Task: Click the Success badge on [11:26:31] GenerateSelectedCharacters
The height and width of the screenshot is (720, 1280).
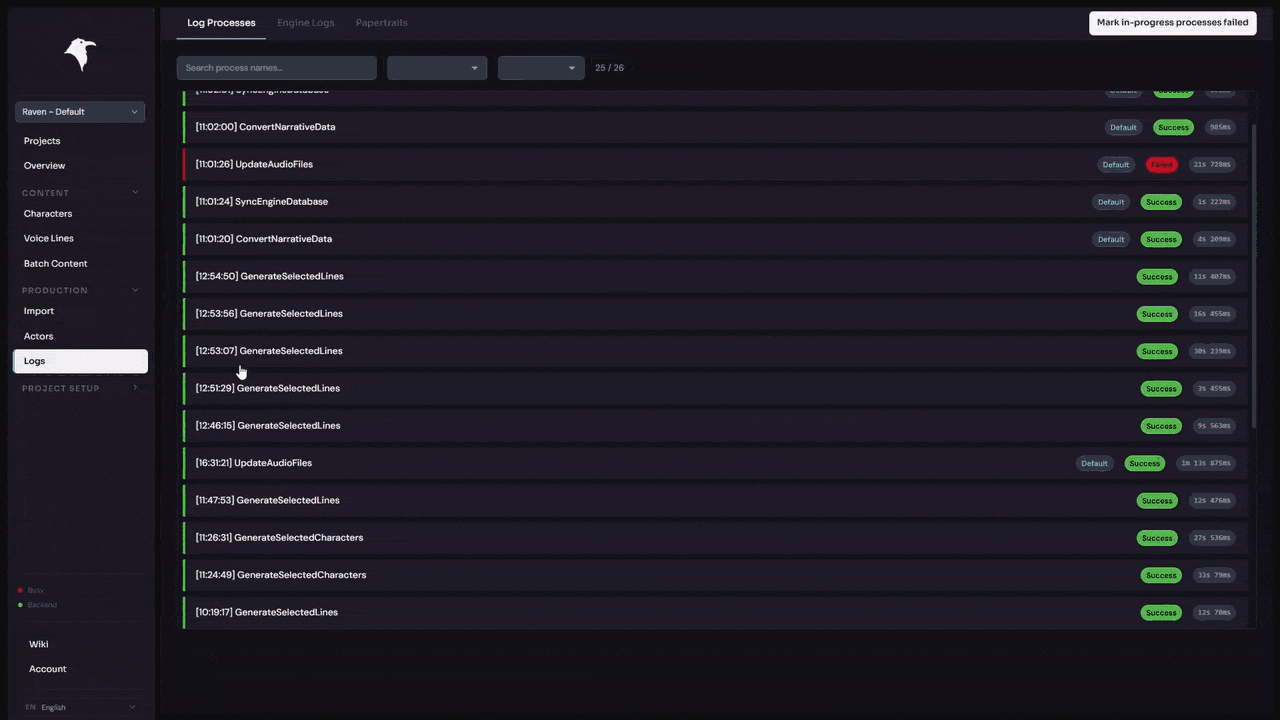Action: [x=1157, y=538]
